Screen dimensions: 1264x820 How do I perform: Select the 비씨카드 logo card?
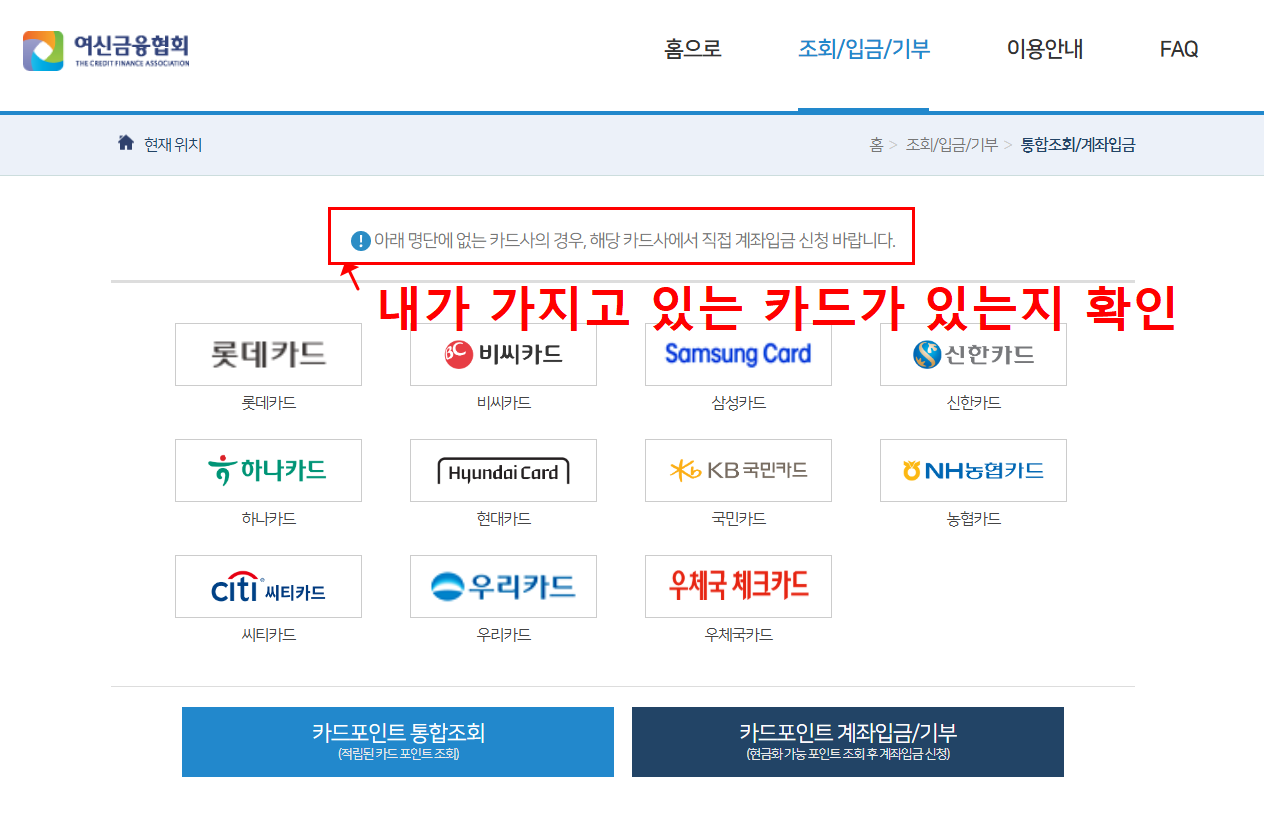click(503, 354)
